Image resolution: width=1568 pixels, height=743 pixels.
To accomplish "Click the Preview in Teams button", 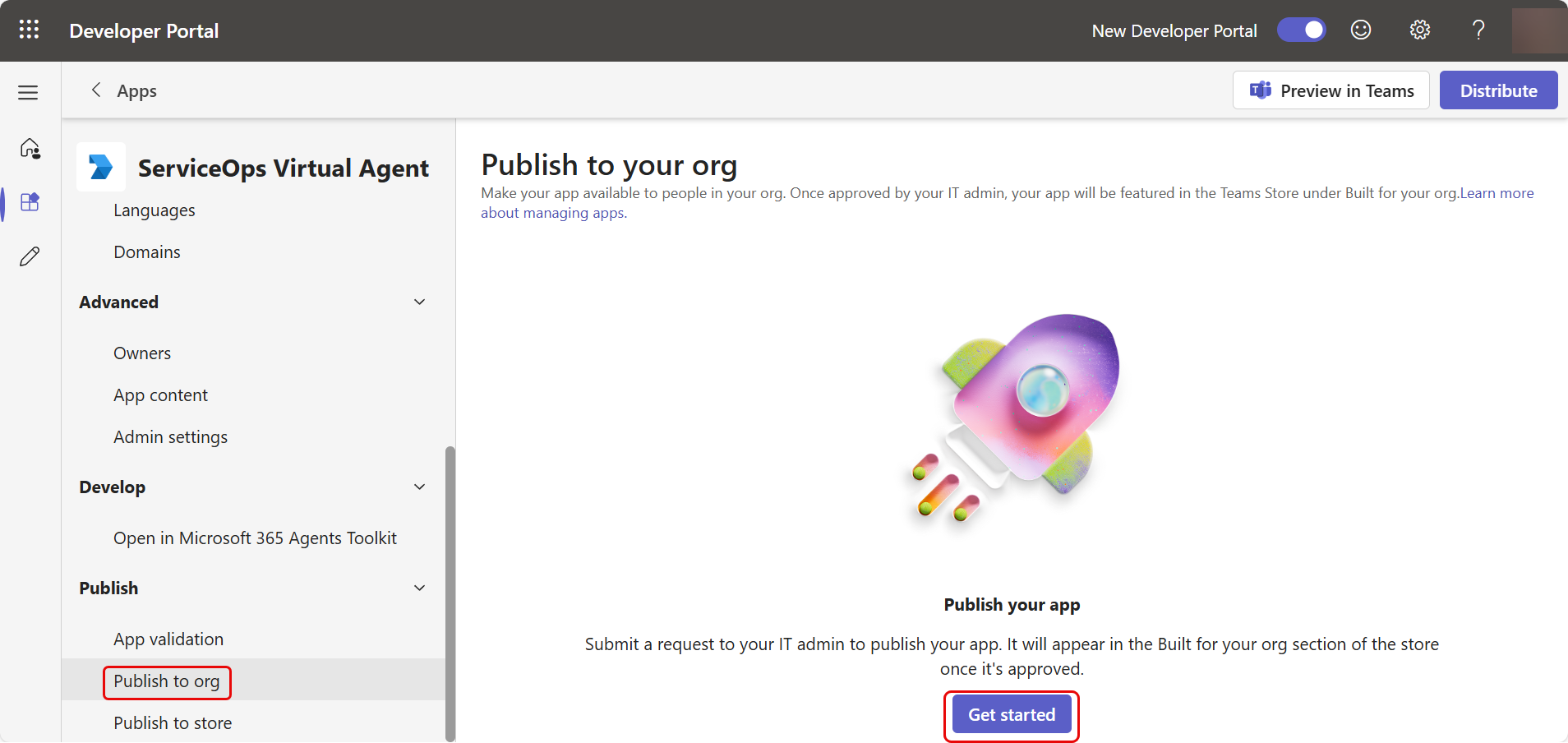I will pos(1330,90).
